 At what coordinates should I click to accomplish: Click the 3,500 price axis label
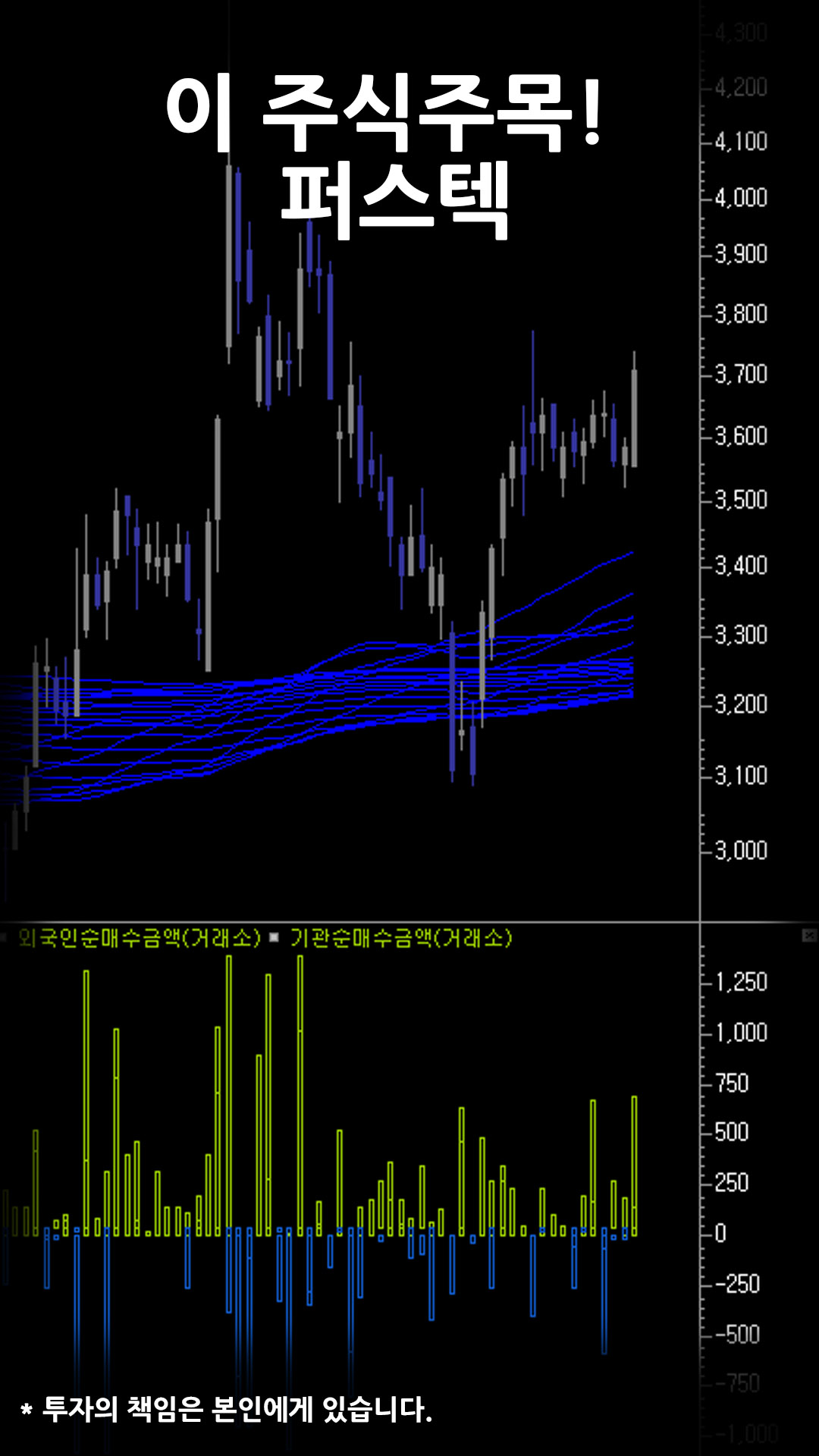click(x=741, y=500)
